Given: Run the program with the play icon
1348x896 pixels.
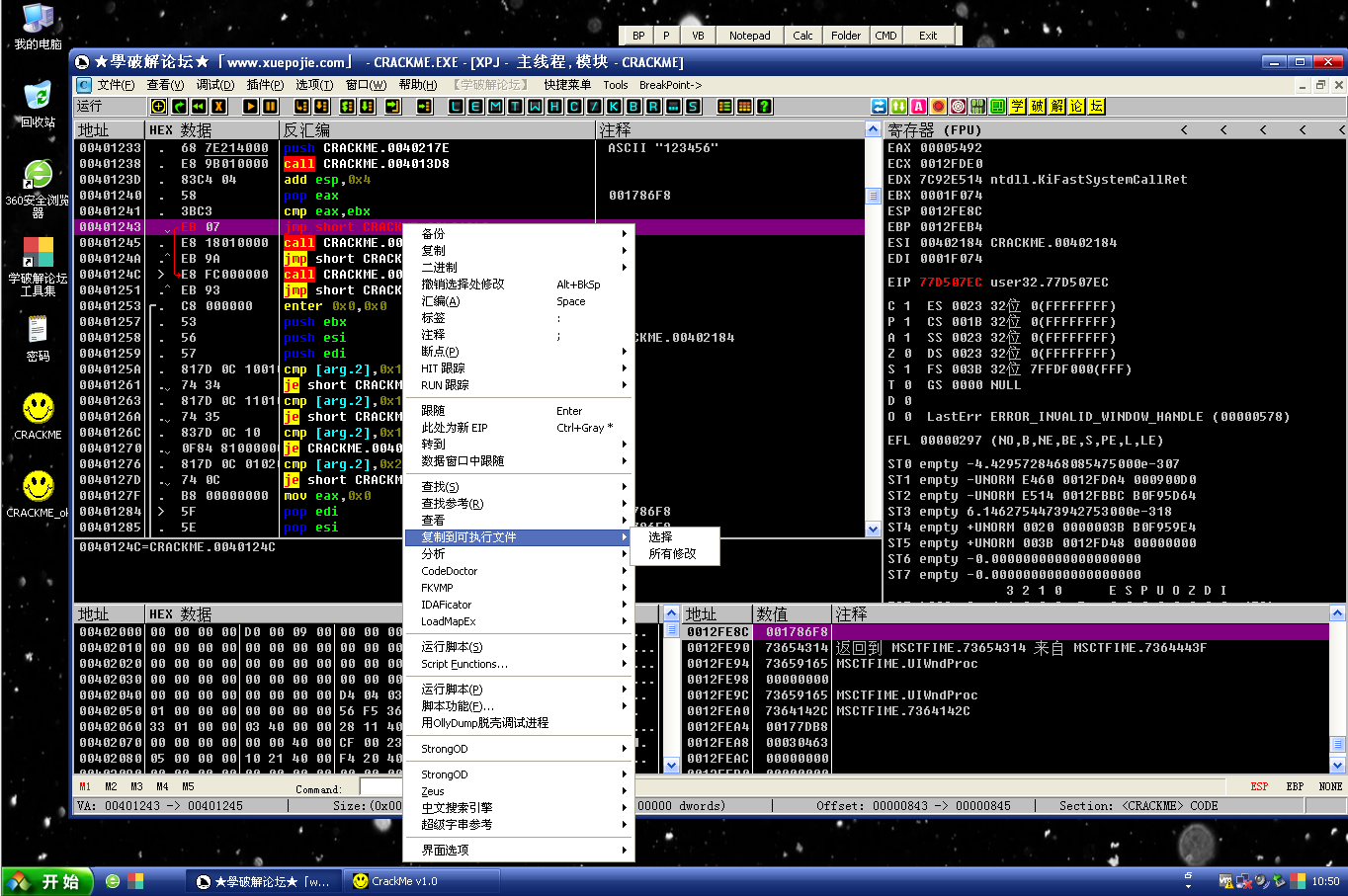Looking at the screenshot, I should (250, 106).
